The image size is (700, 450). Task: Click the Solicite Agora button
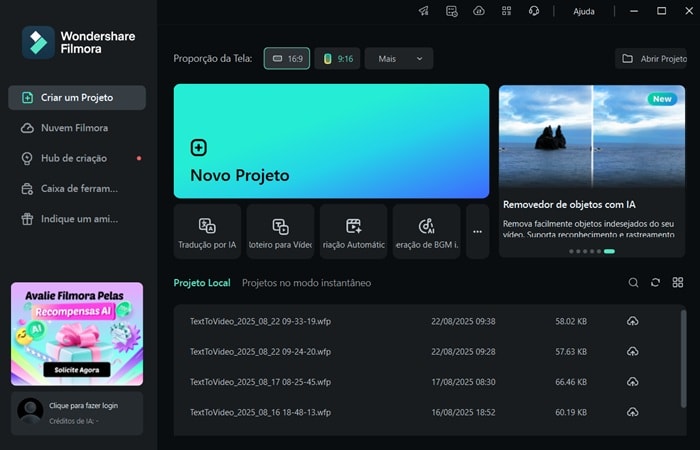77,370
